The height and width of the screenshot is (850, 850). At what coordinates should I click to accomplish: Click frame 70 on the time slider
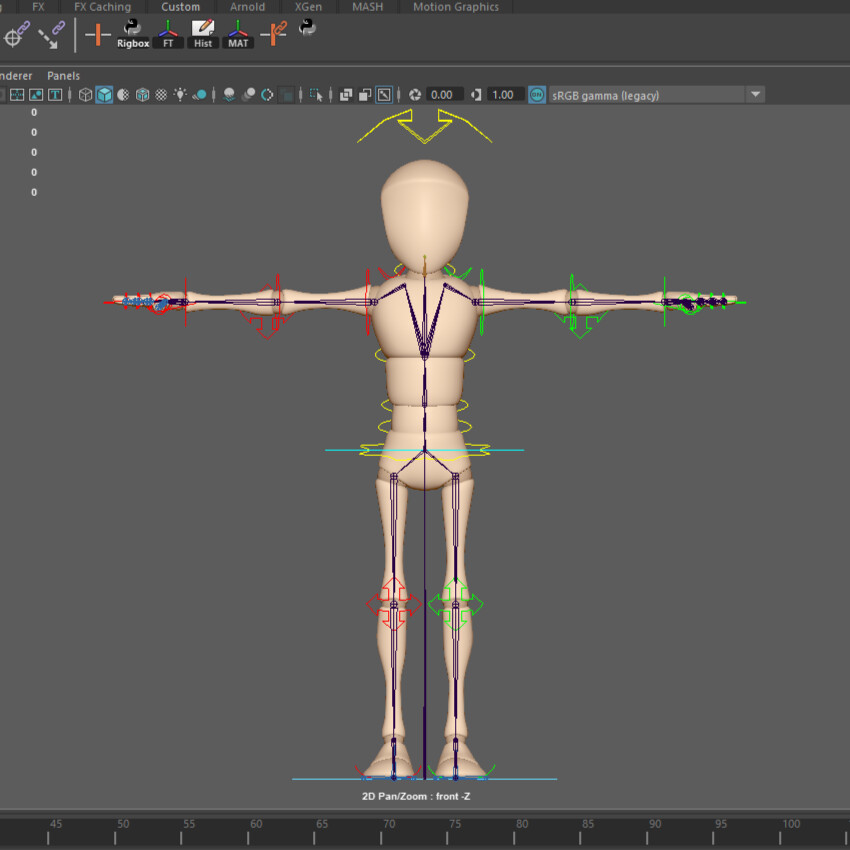tap(388, 828)
